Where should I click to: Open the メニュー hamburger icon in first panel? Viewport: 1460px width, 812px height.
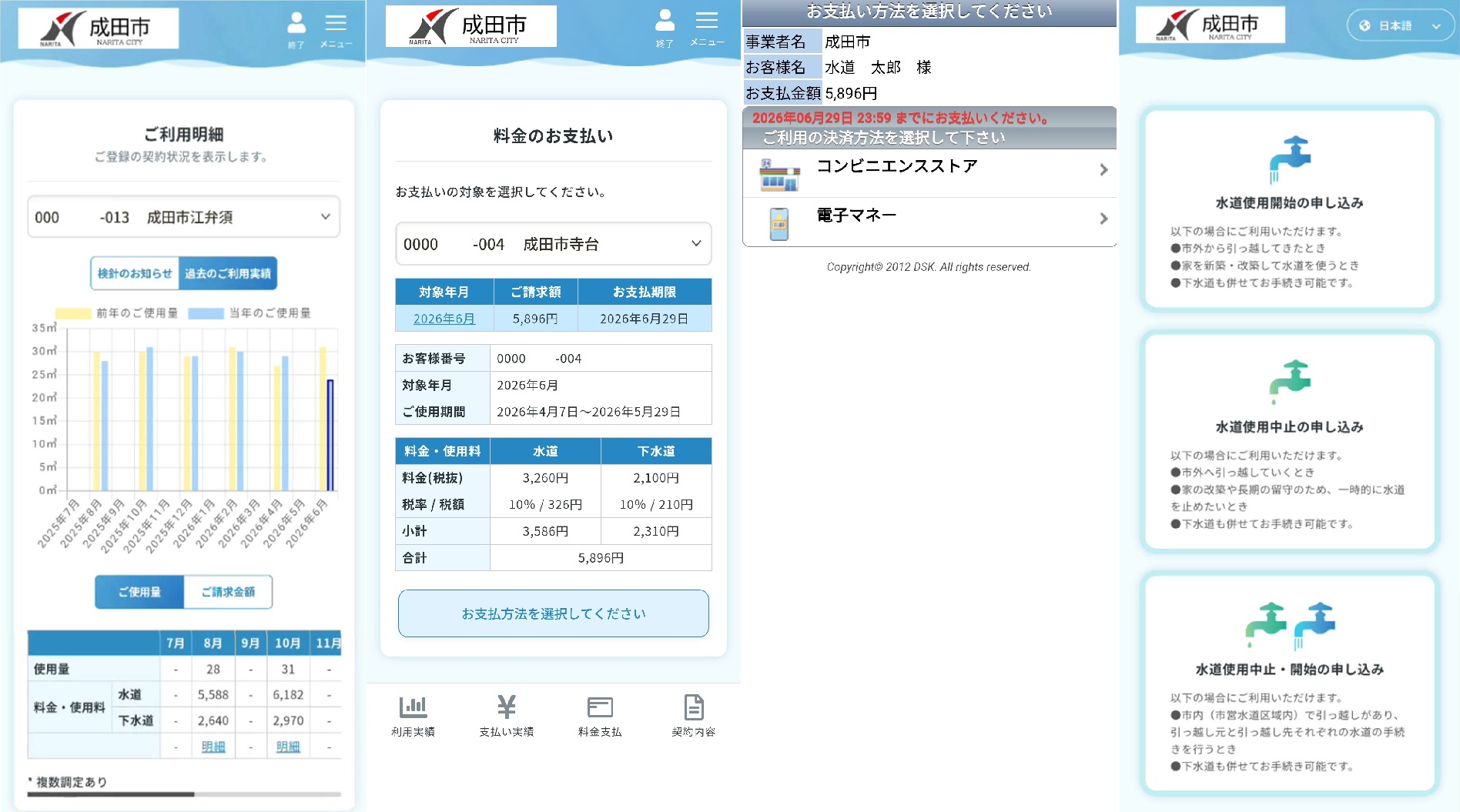point(336,30)
